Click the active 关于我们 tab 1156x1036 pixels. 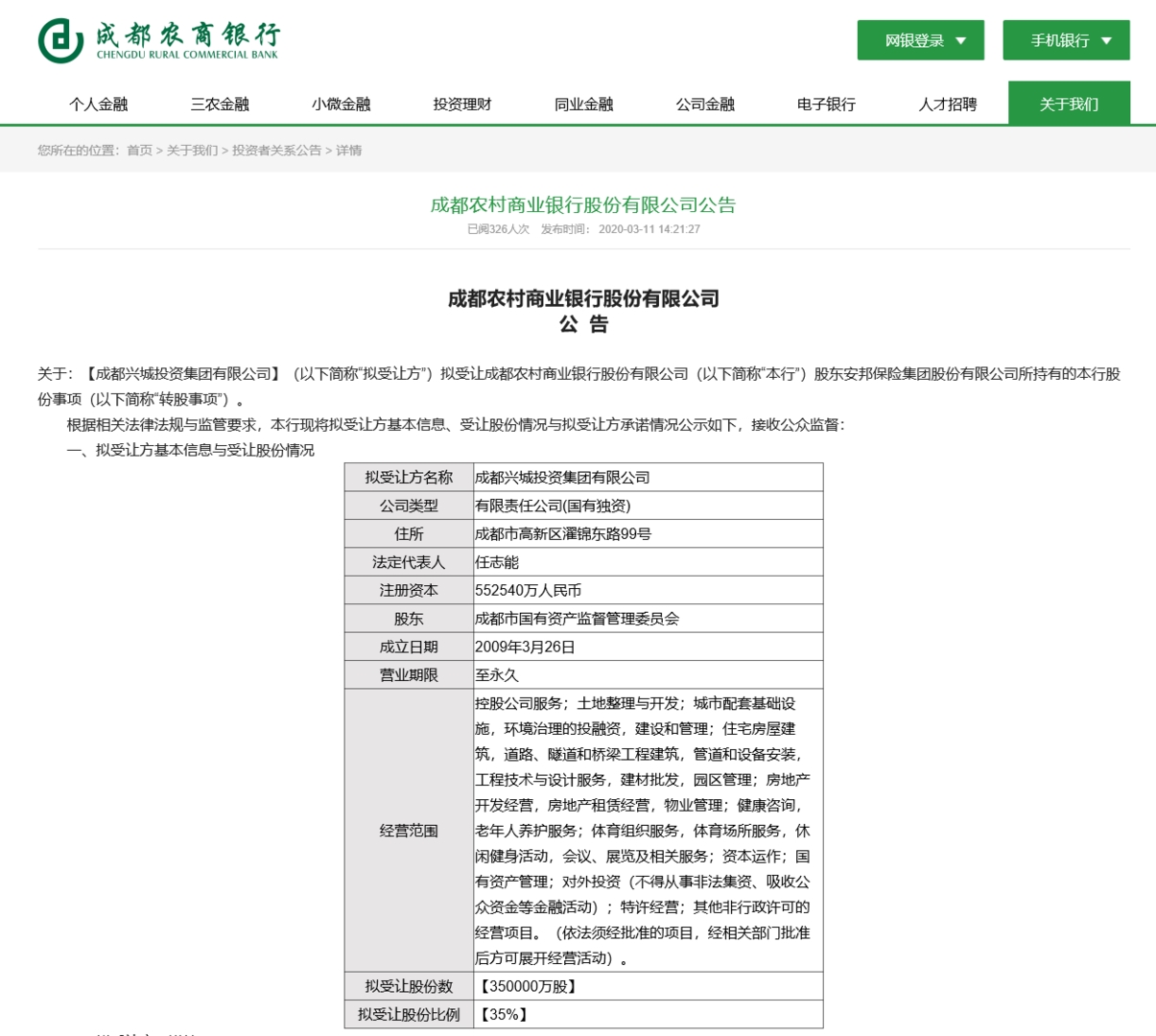1069,104
